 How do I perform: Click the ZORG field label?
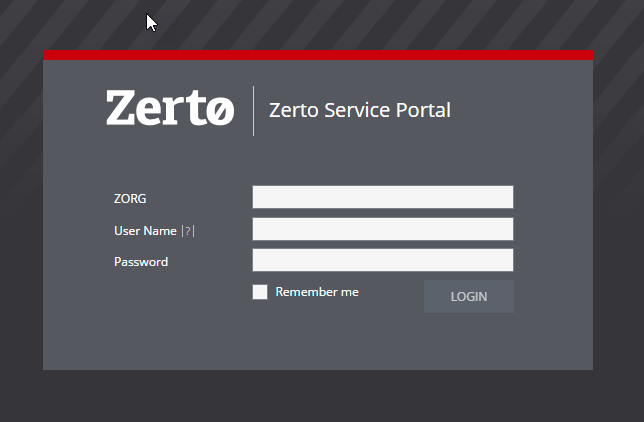pyautogui.click(x=130, y=198)
